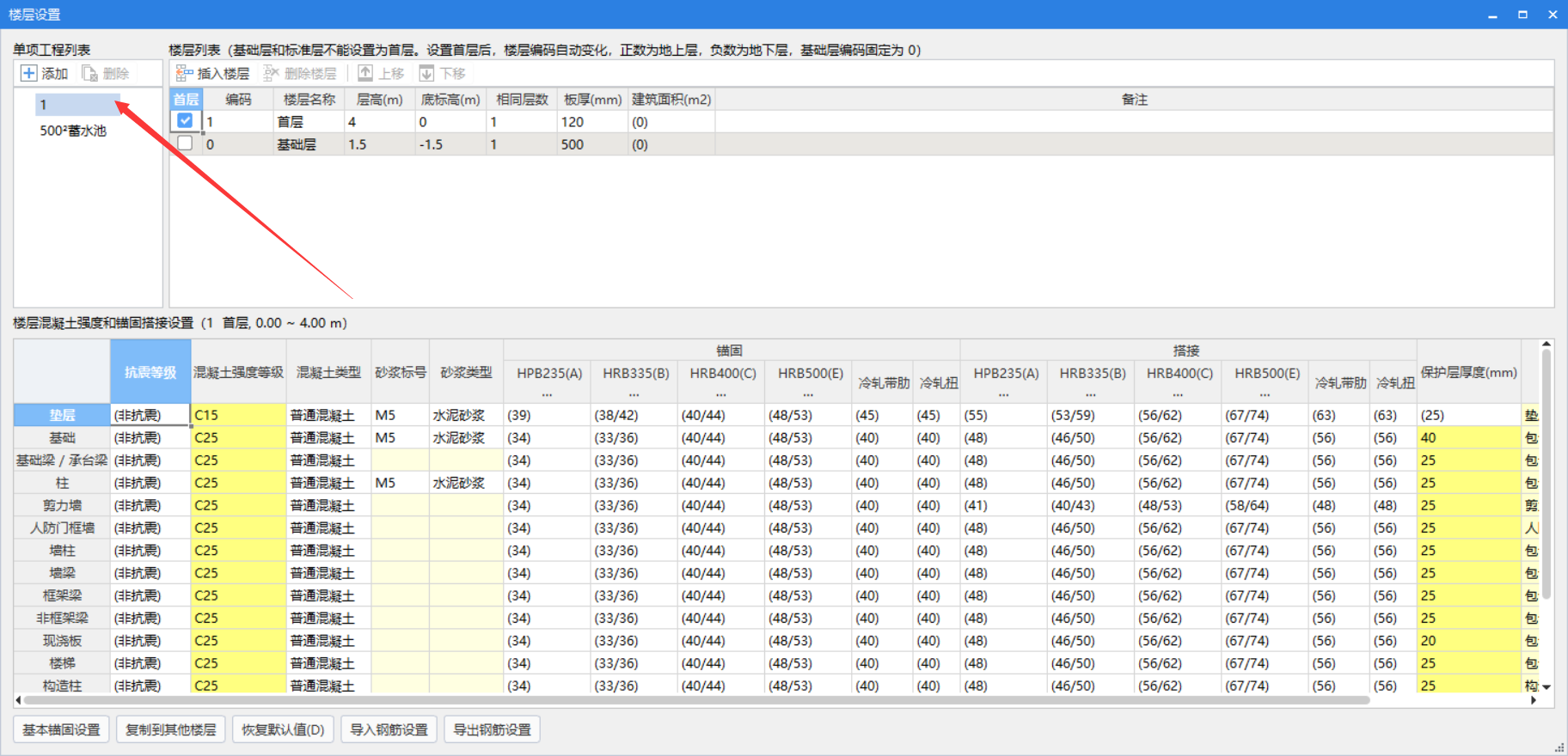Click the 备注 column header
This screenshot has height=756, width=1568.
pyautogui.click(x=1135, y=99)
